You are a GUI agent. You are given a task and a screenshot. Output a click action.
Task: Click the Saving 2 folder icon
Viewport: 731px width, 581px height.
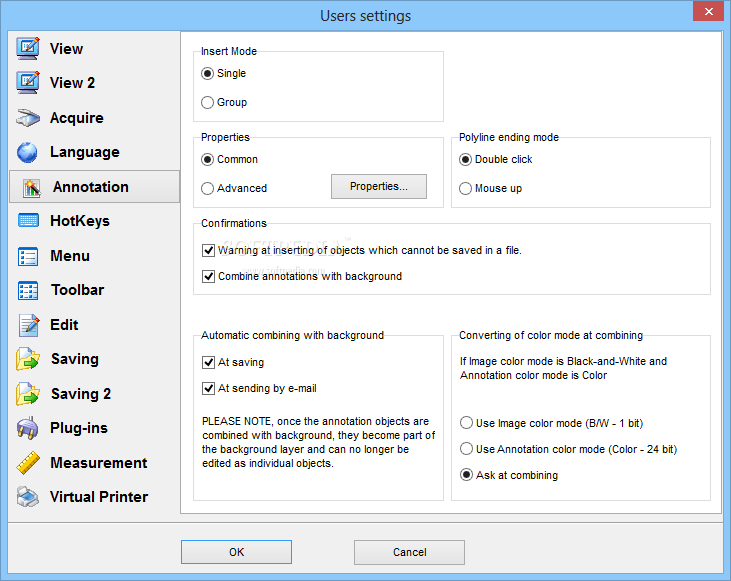point(28,394)
